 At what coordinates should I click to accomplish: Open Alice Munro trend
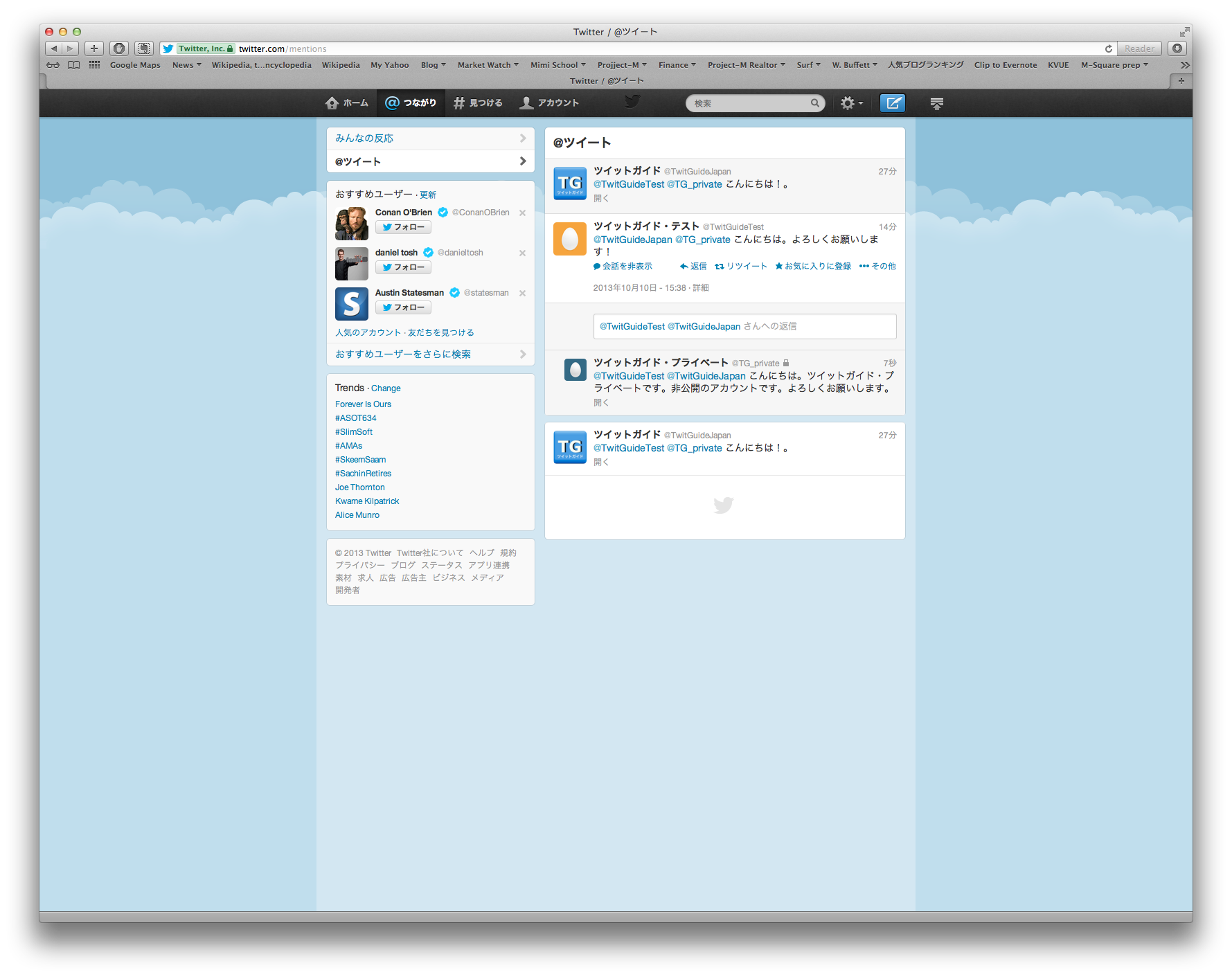pyautogui.click(x=357, y=515)
